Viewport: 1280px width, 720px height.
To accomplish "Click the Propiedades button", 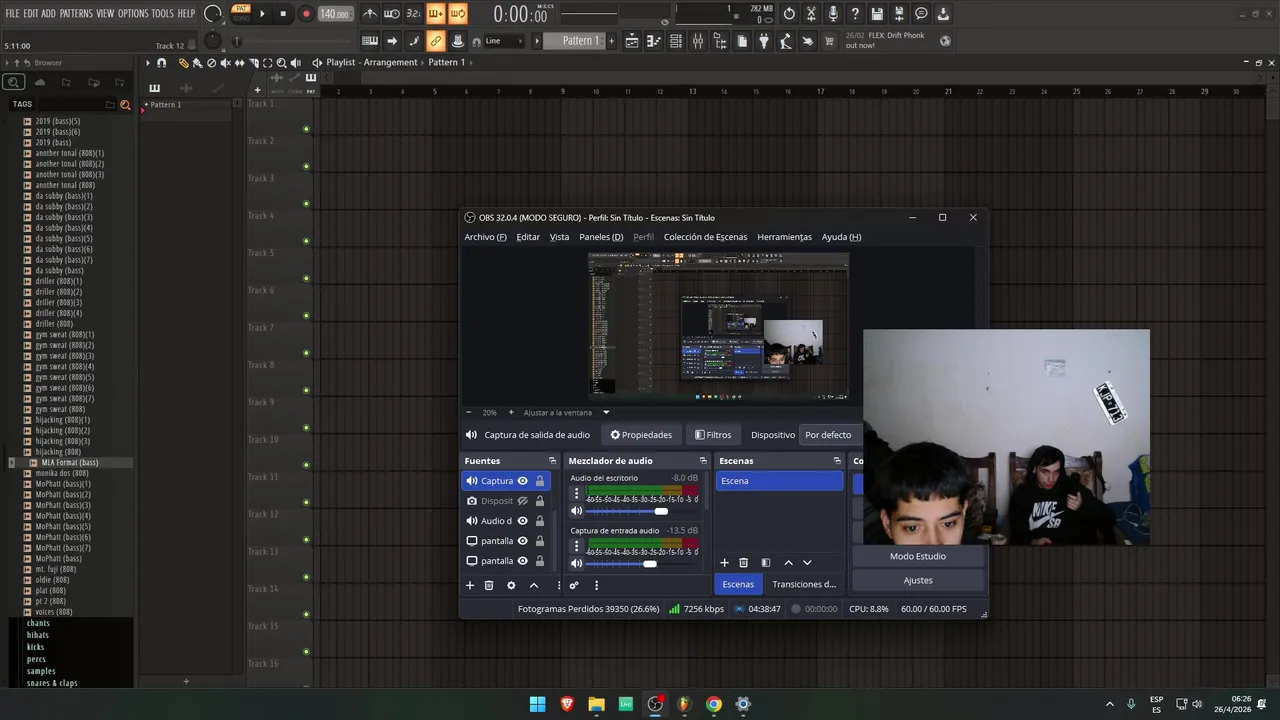I will click(x=641, y=435).
